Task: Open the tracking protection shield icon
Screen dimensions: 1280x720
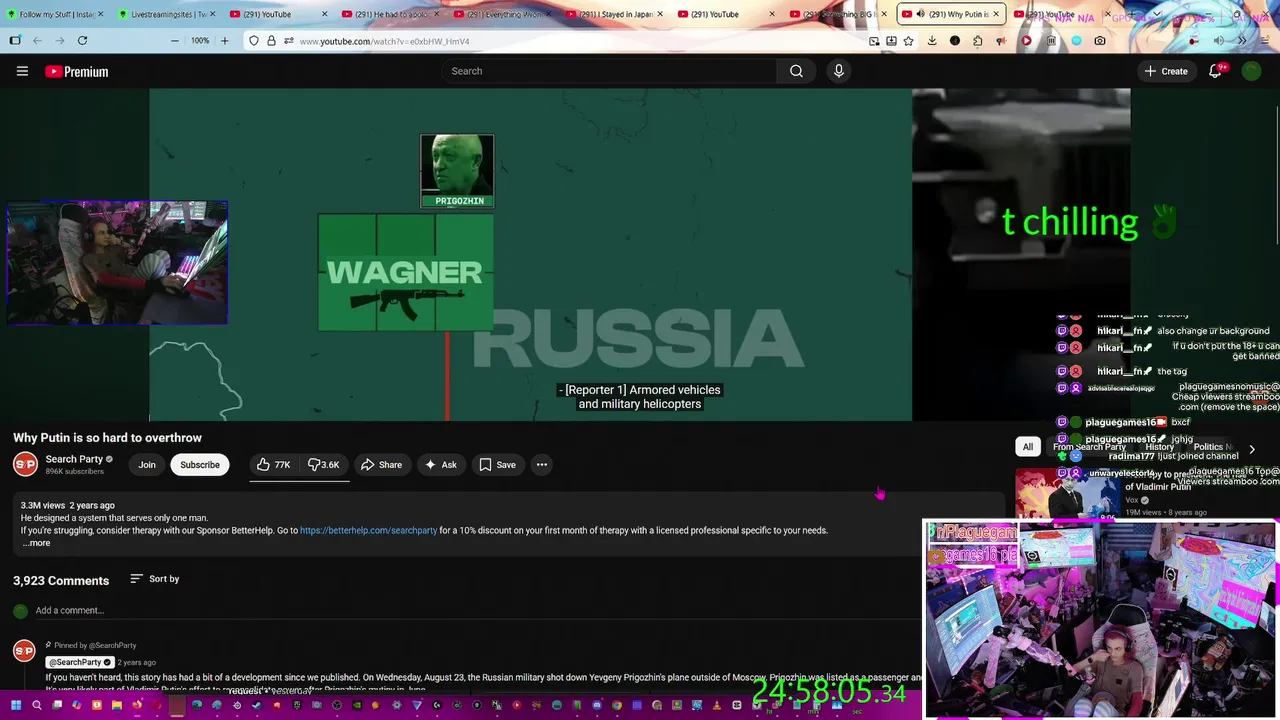Action: point(254,41)
